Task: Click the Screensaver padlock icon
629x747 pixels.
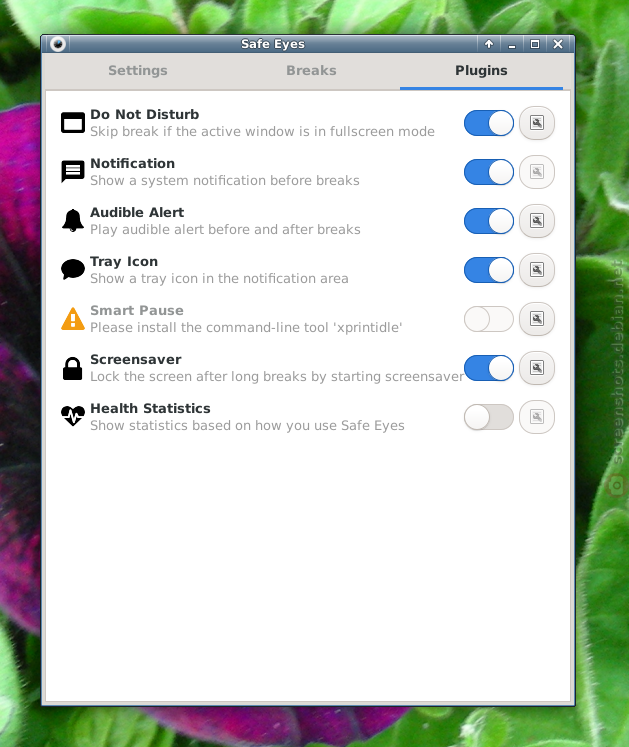Action: pos(73,368)
